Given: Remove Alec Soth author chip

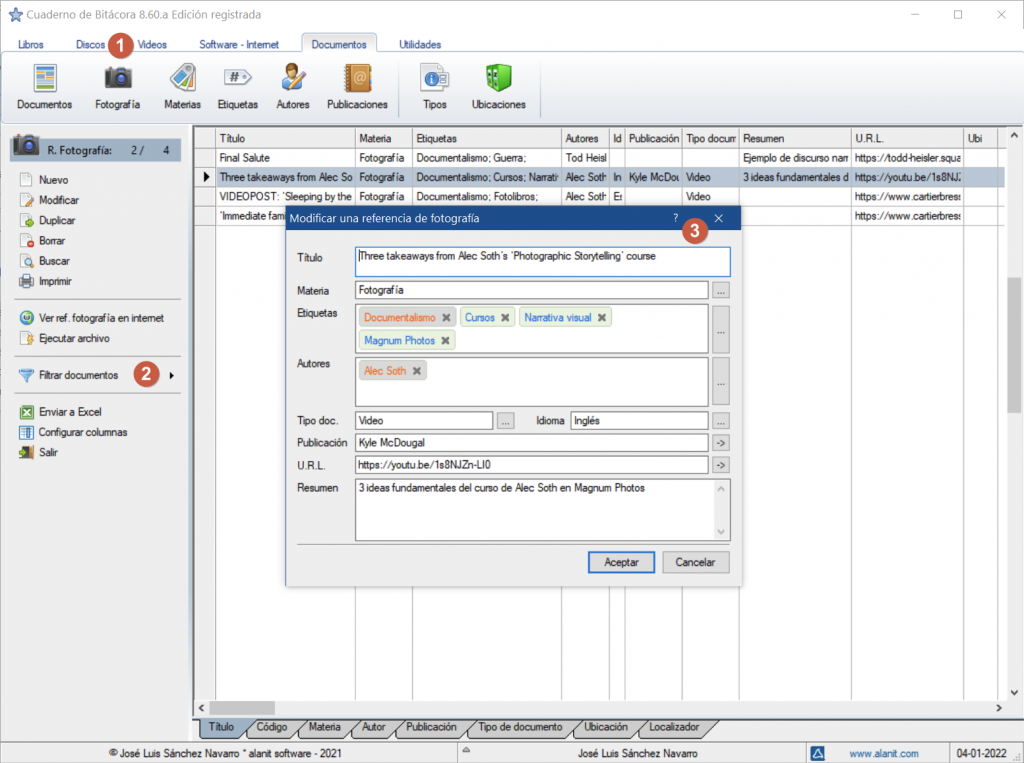Looking at the screenshot, I should point(417,371).
